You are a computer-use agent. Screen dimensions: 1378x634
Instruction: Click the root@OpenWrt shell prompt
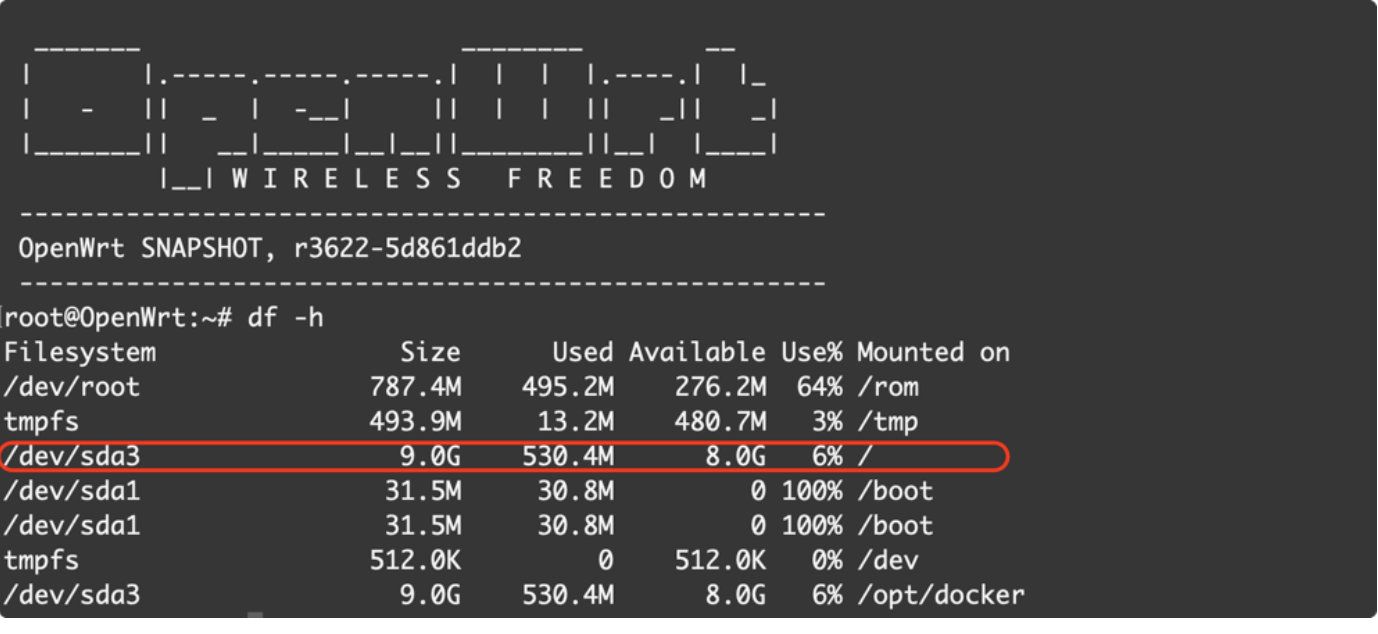[x=119, y=318]
